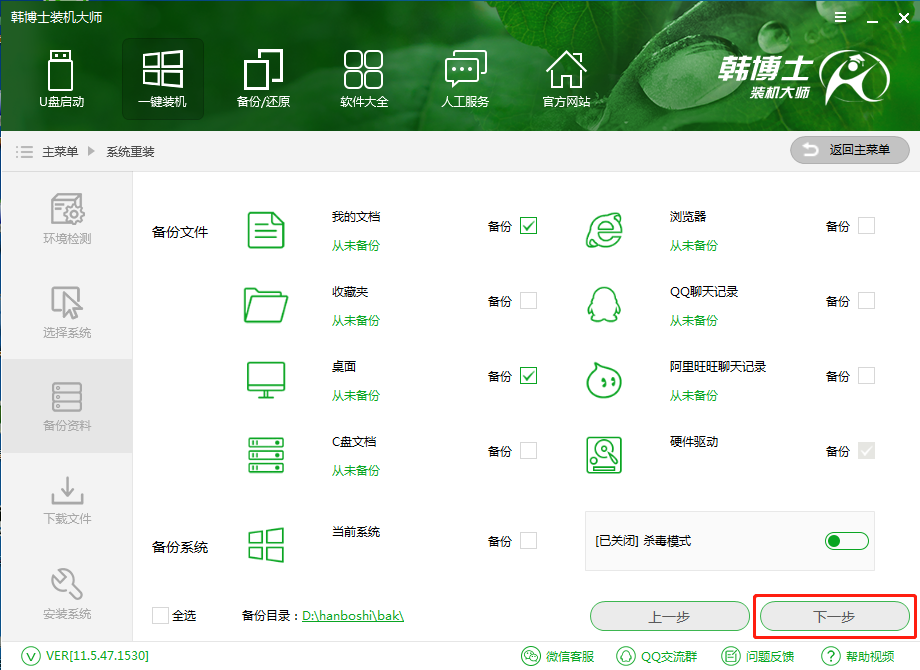Play the 帮助视频 tutorial

(857, 656)
